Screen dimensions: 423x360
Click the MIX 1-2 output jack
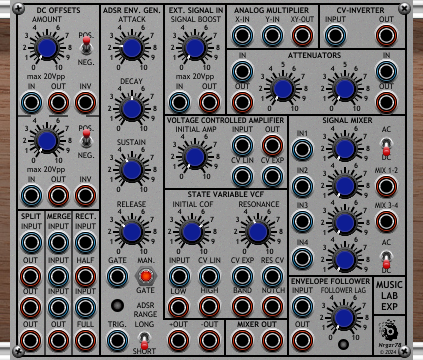click(386, 186)
